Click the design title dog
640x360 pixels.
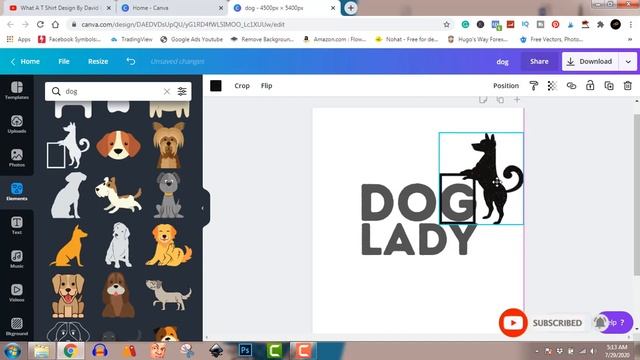click(x=502, y=62)
